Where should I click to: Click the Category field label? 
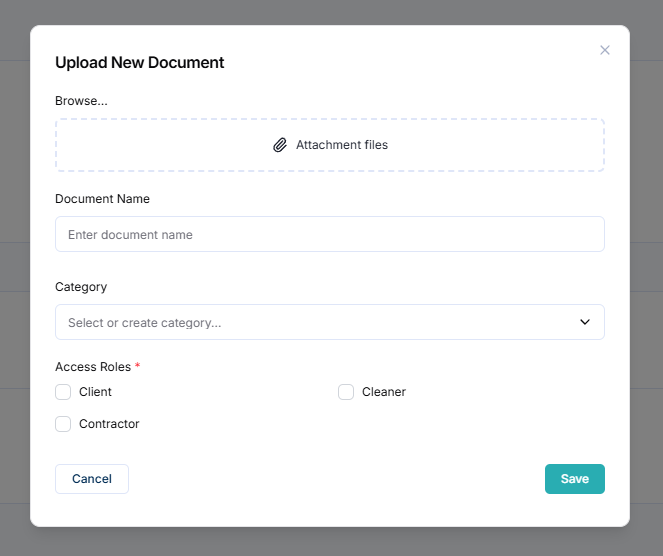click(81, 287)
